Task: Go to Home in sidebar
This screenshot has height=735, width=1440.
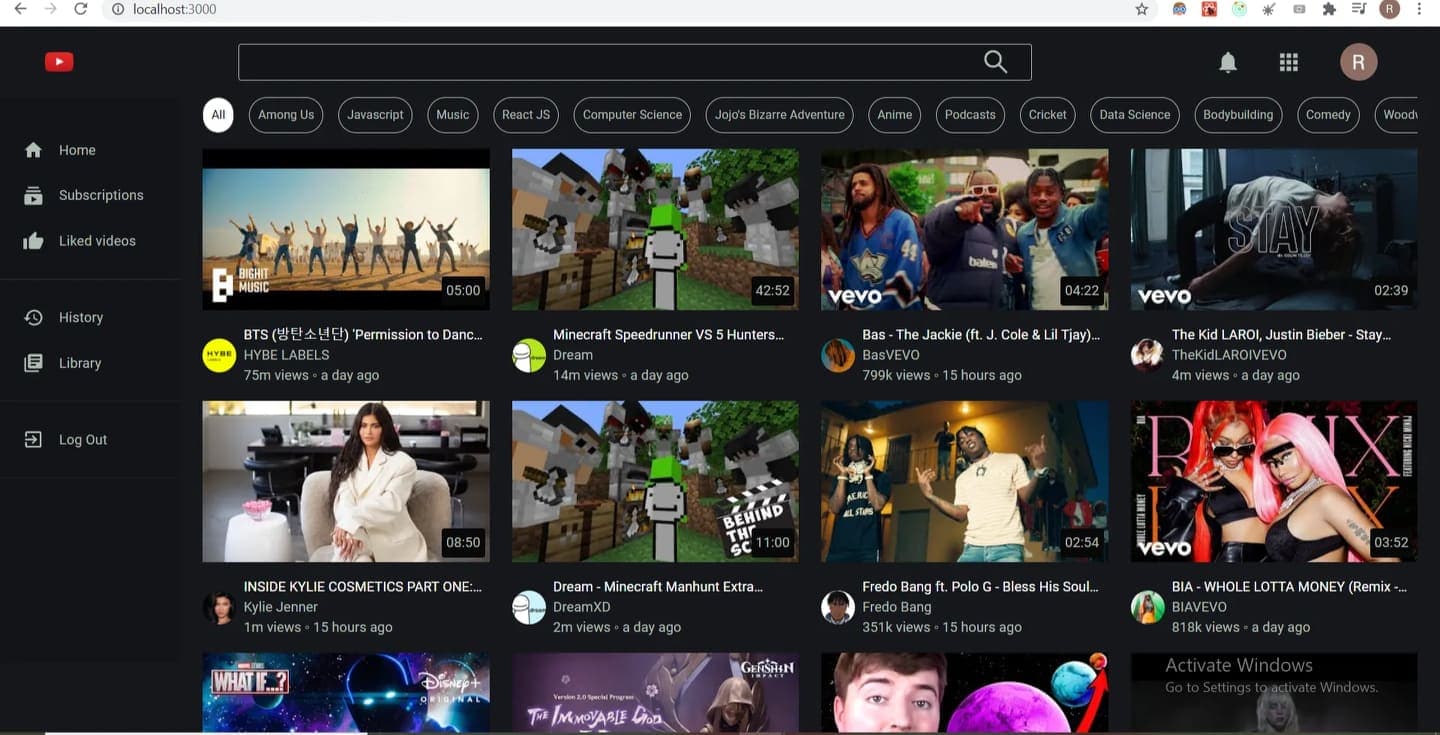Action: point(77,150)
